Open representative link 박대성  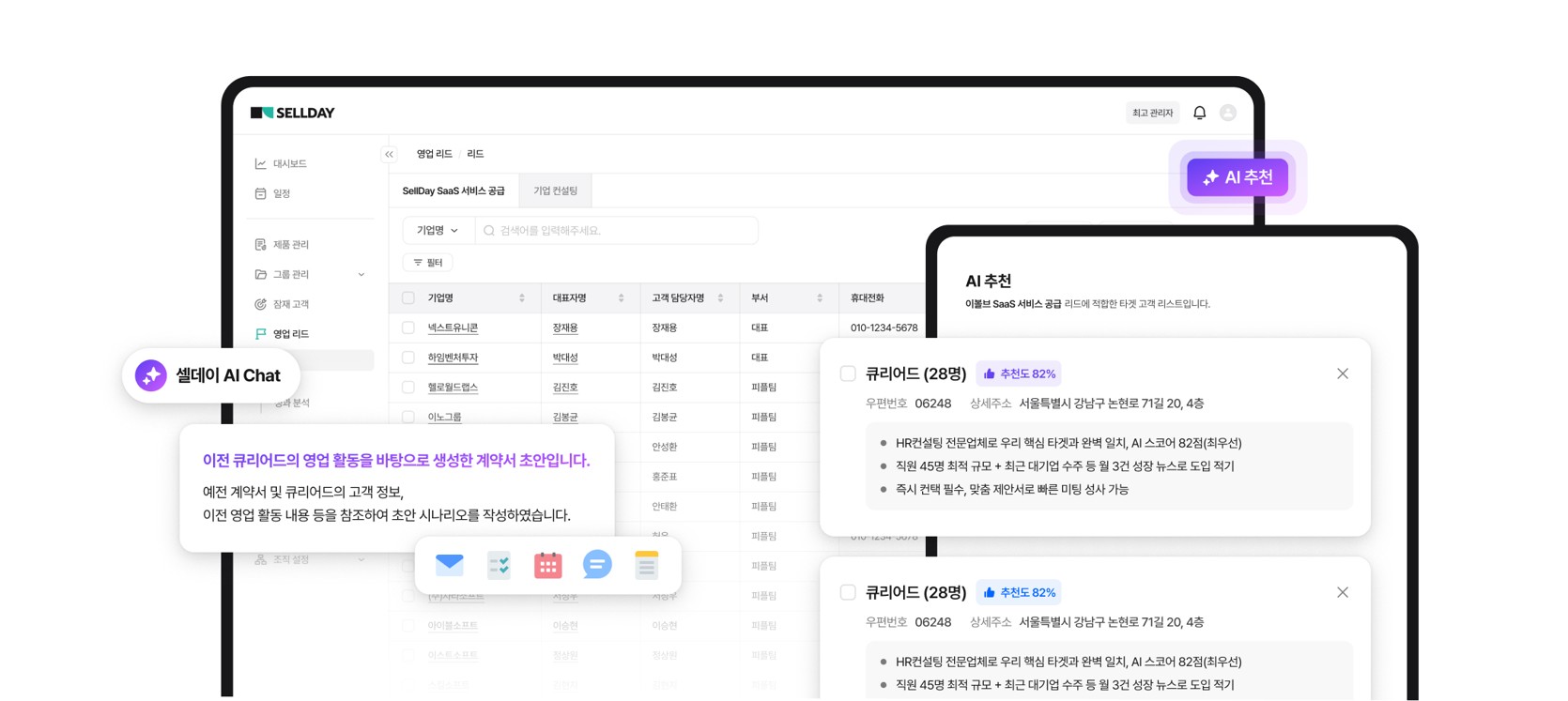pyautogui.click(x=565, y=358)
